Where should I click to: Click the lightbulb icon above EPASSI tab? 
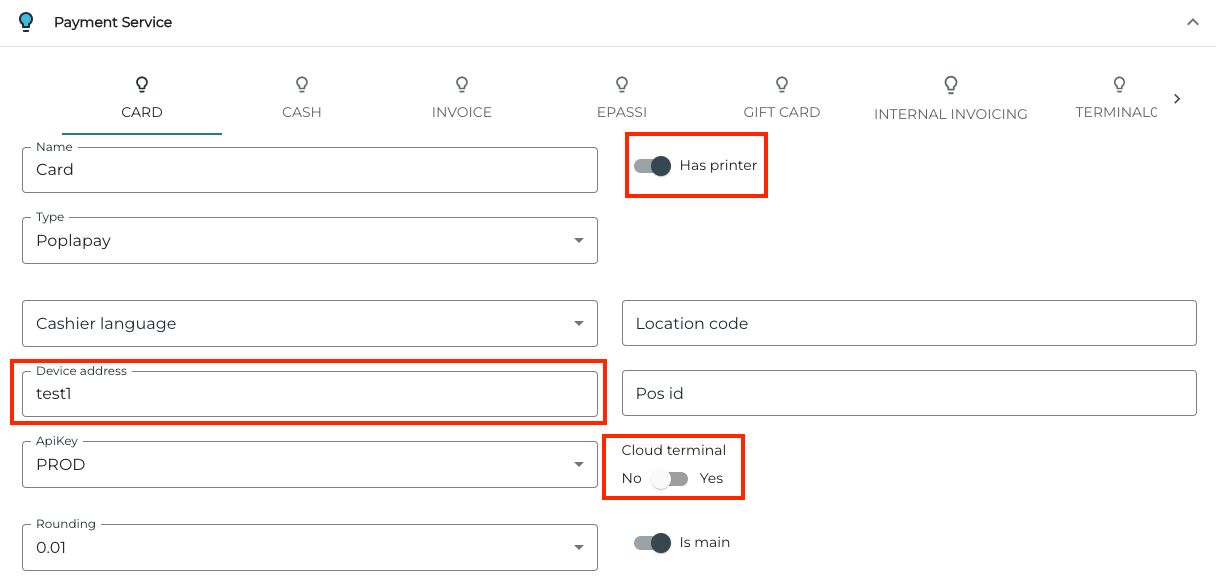coord(621,85)
